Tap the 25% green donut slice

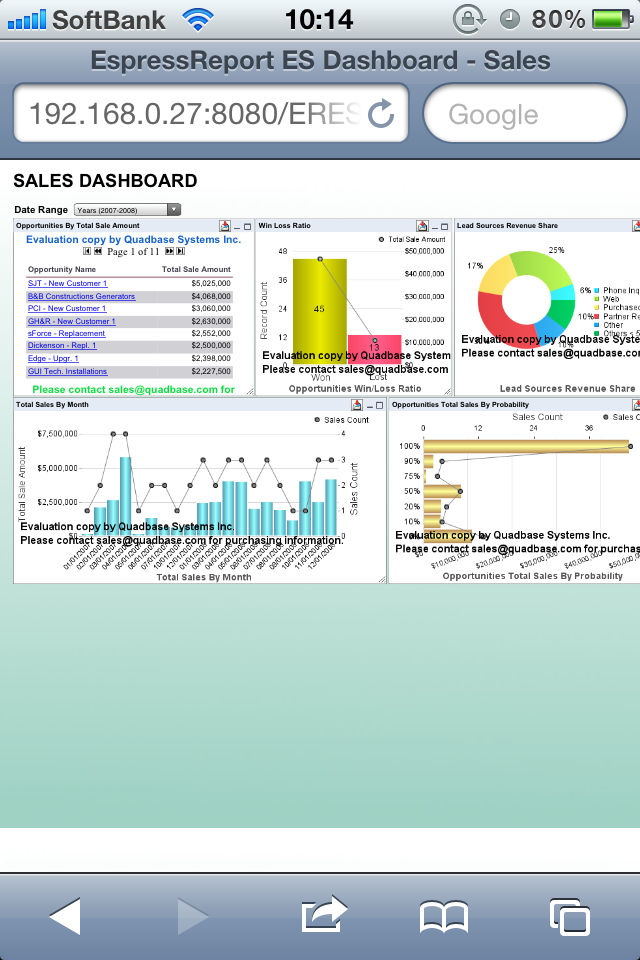(542, 266)
